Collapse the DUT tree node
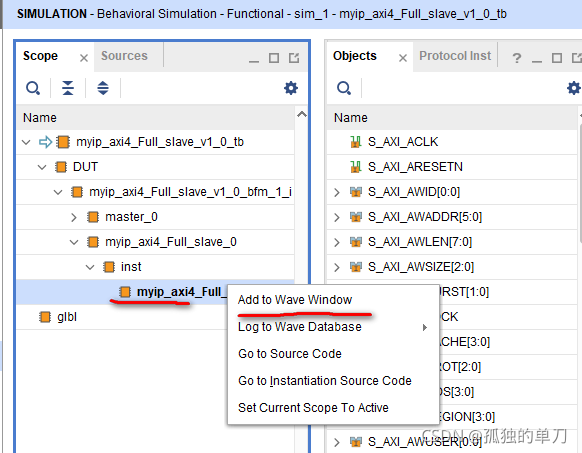Screen dimensions: 582x453 [x=42, y=167]
